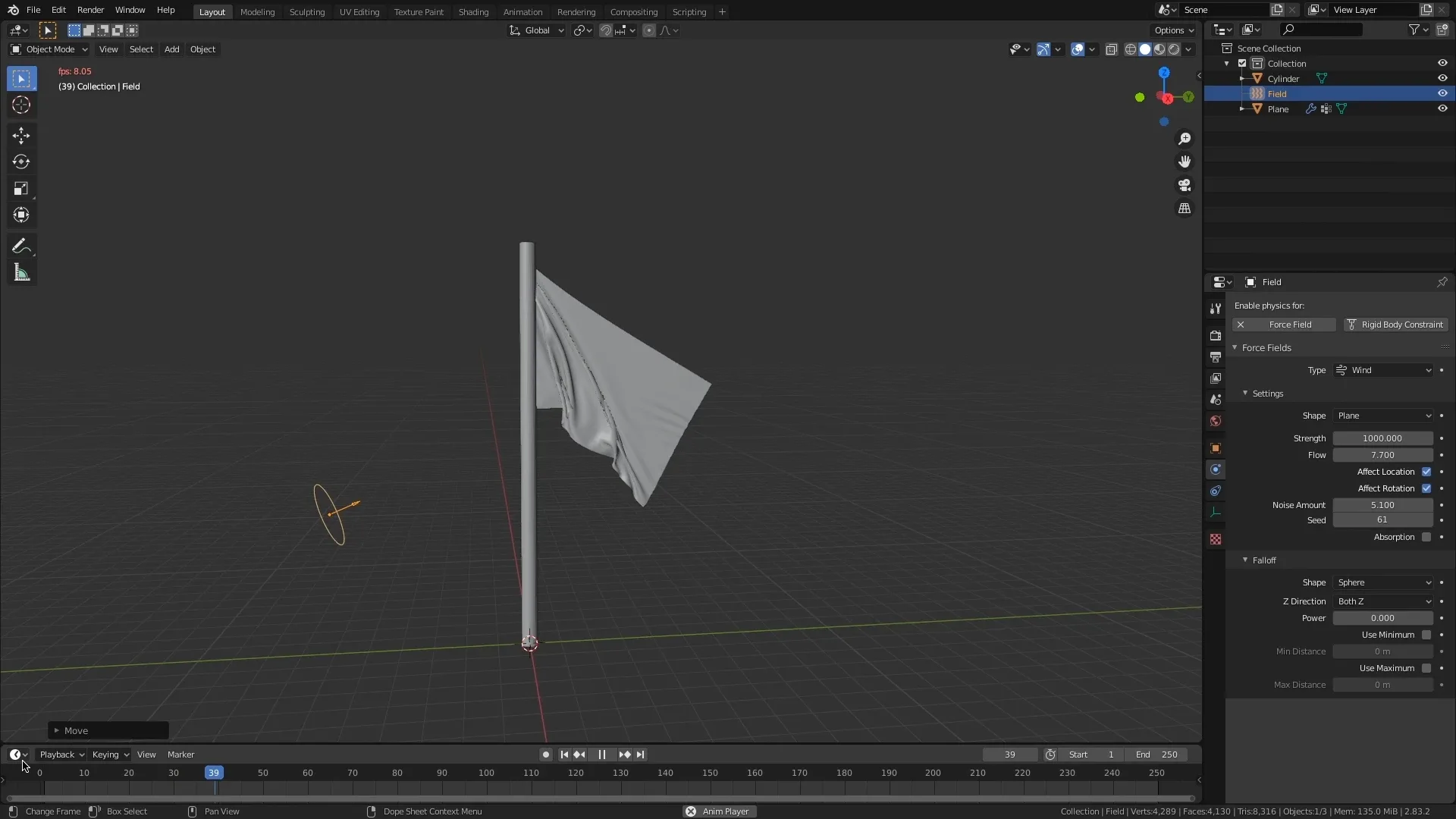Uncheck the Affect Location checkbox
This screenshot has height=819, width=1456.
click(x=1428, y=472)
